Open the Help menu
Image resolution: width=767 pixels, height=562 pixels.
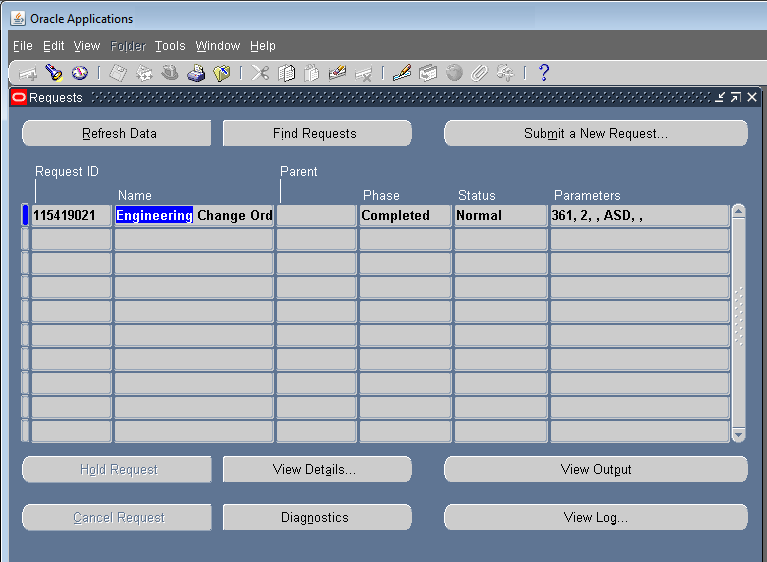click(263, 46)
